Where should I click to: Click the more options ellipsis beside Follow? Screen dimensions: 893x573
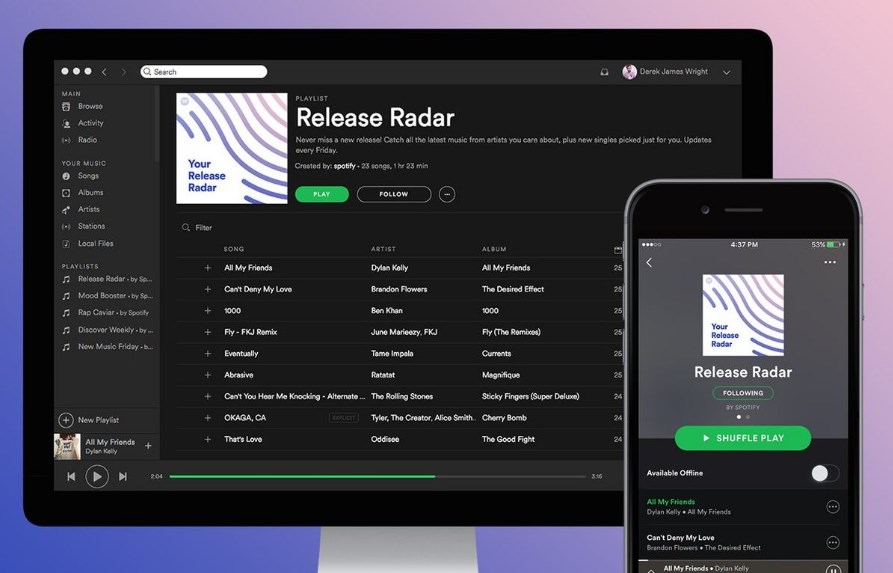point(447,194)
